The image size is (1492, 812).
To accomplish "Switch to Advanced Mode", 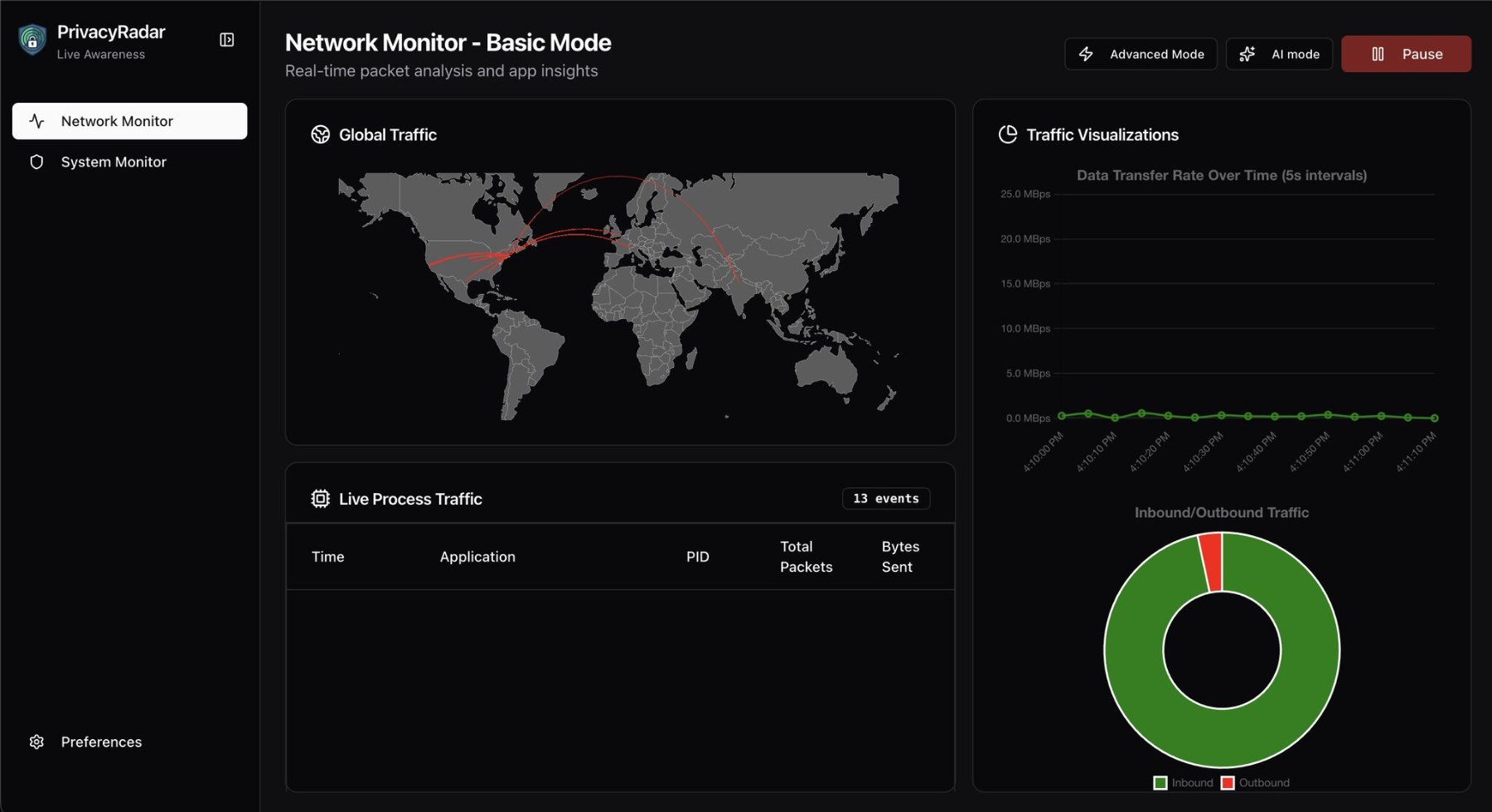I will pos(1141,54).
